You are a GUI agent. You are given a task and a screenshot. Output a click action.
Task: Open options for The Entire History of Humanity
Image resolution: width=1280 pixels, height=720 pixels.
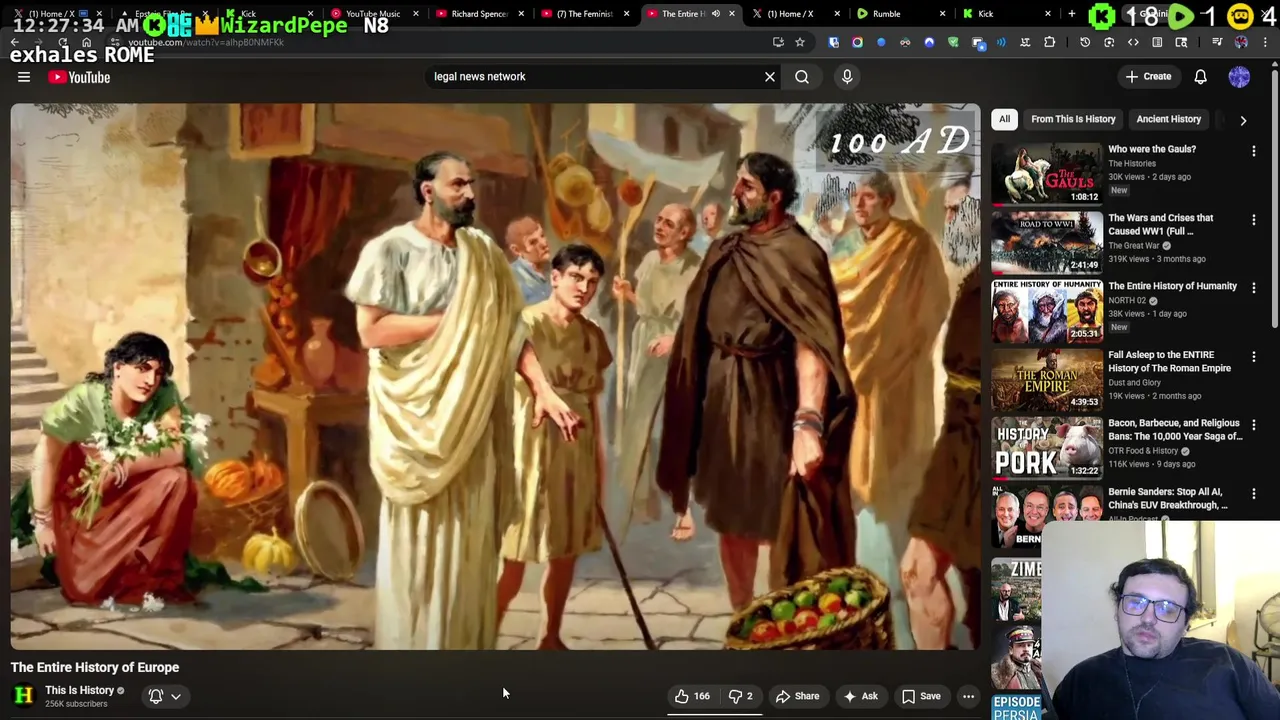pos(1254,288)
